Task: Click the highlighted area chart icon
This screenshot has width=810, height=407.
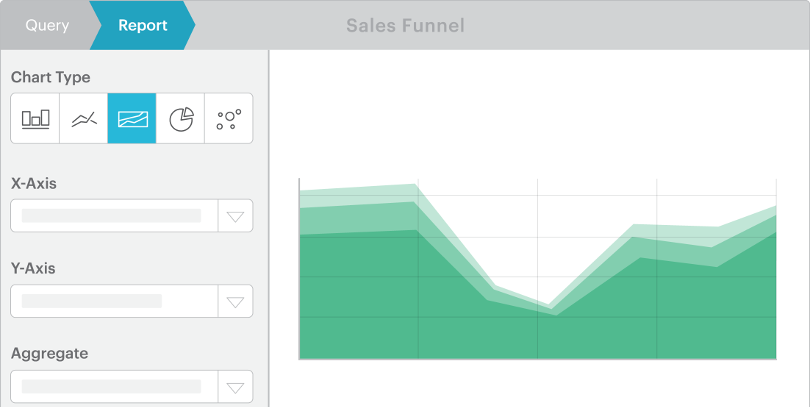Action: pos(132,119)
